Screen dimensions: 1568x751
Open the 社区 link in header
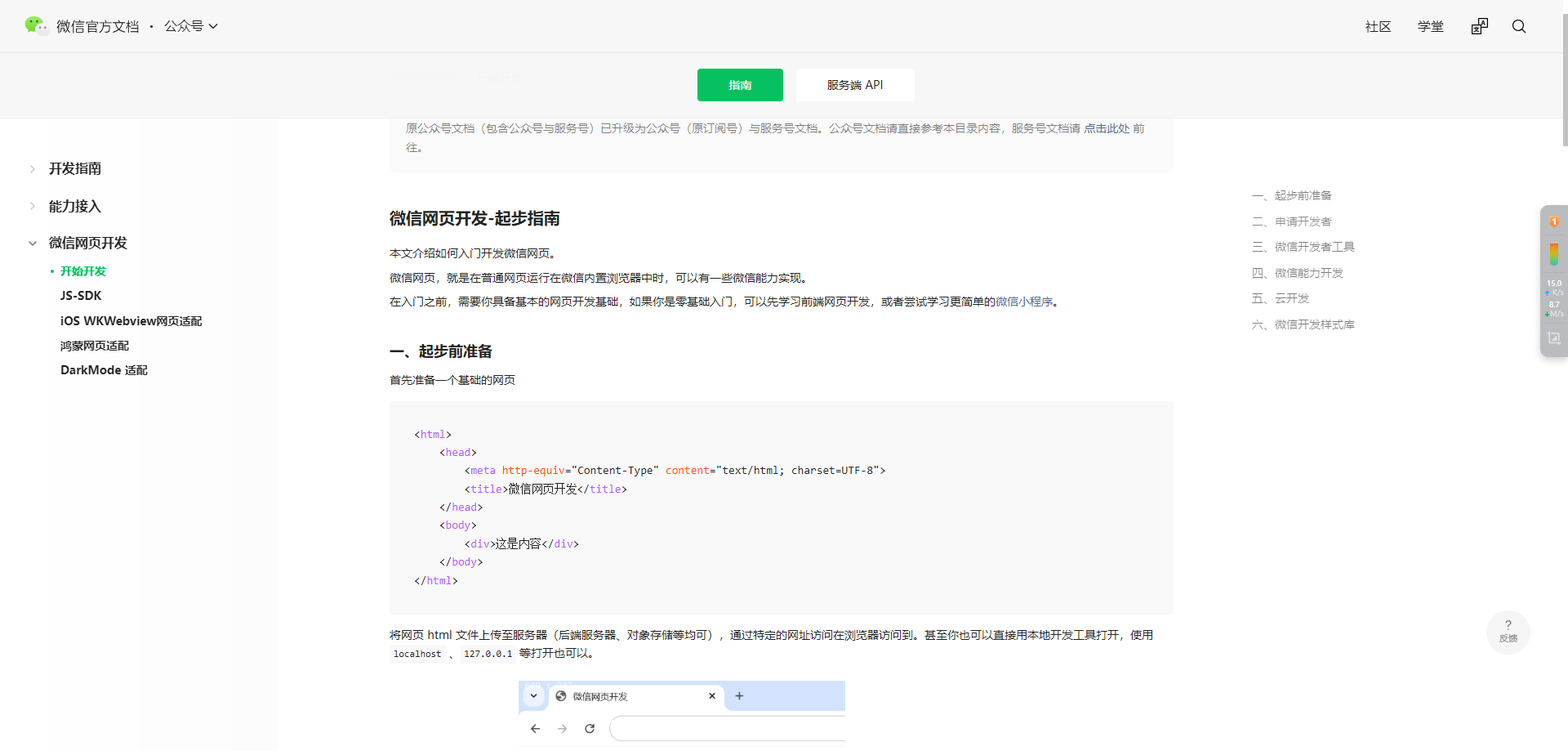[1379, 27]
